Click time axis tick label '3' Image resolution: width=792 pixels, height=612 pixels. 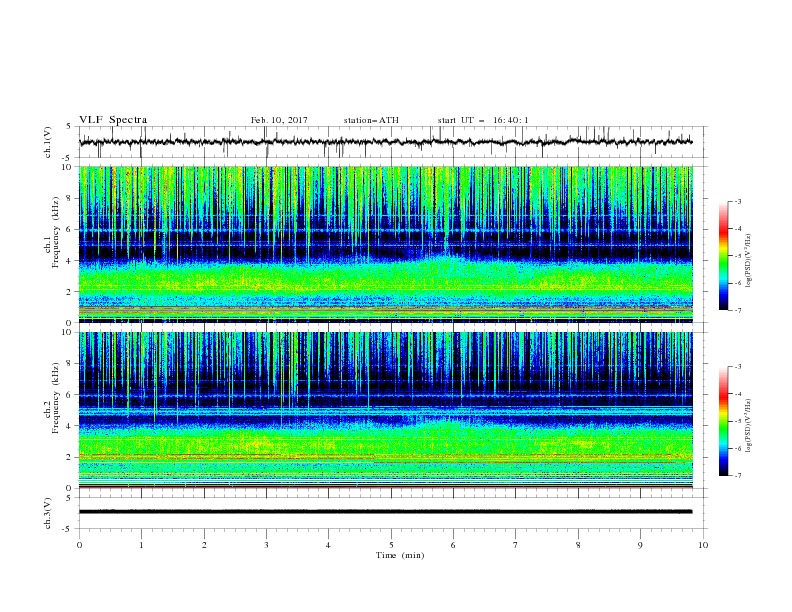click(266, 545)
